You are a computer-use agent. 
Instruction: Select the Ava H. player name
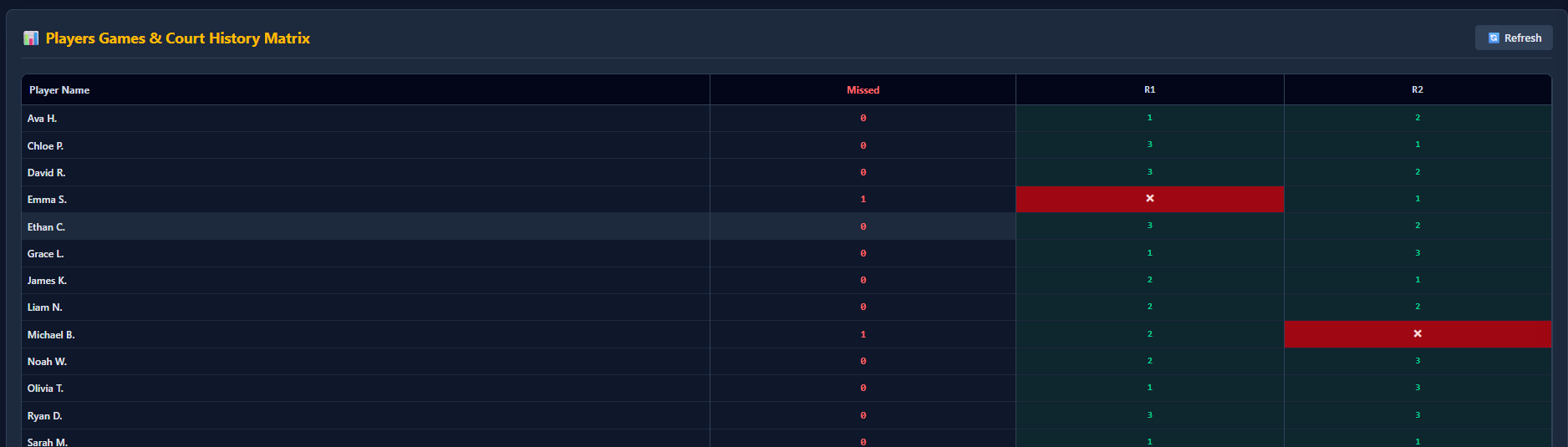pos(42,119)
